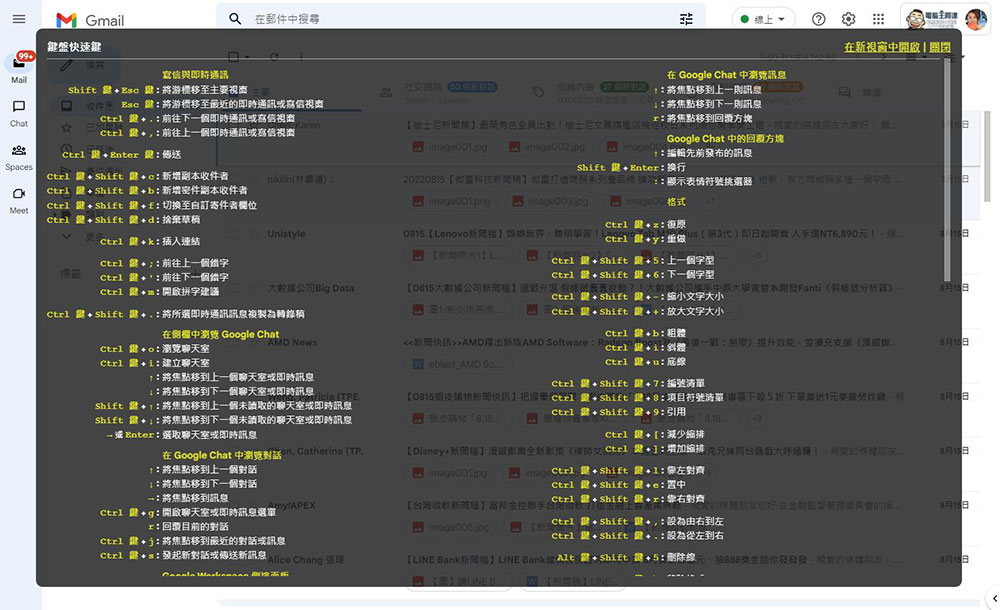Click the 縮小文字大小 shortcut row
The height and width of the screenshot is (610, 1000).
(x=638, y=297)
